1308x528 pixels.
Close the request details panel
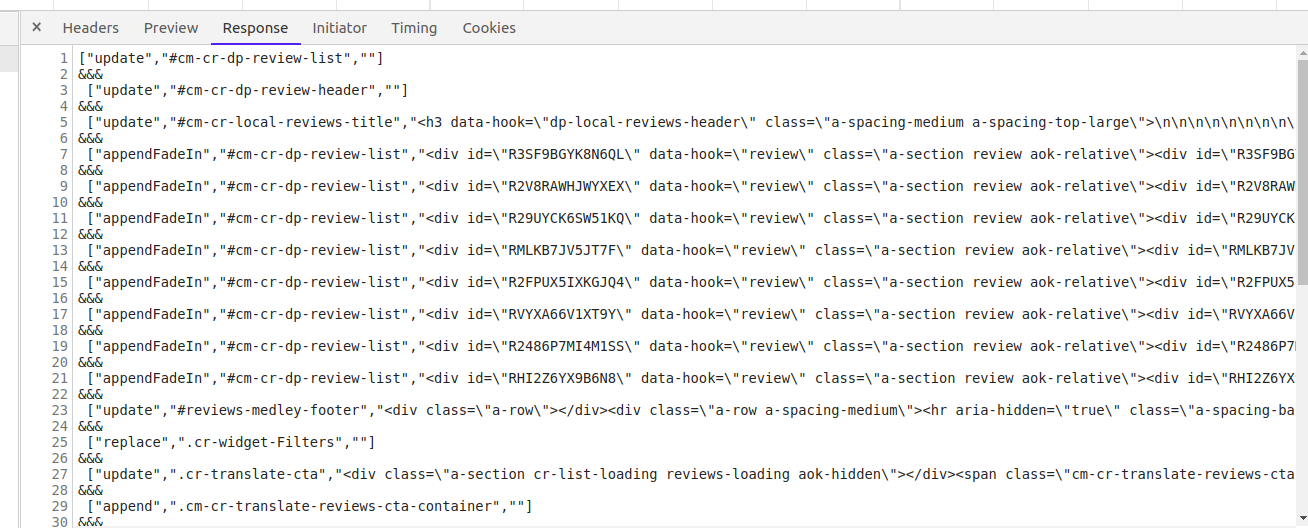(36, 28)
